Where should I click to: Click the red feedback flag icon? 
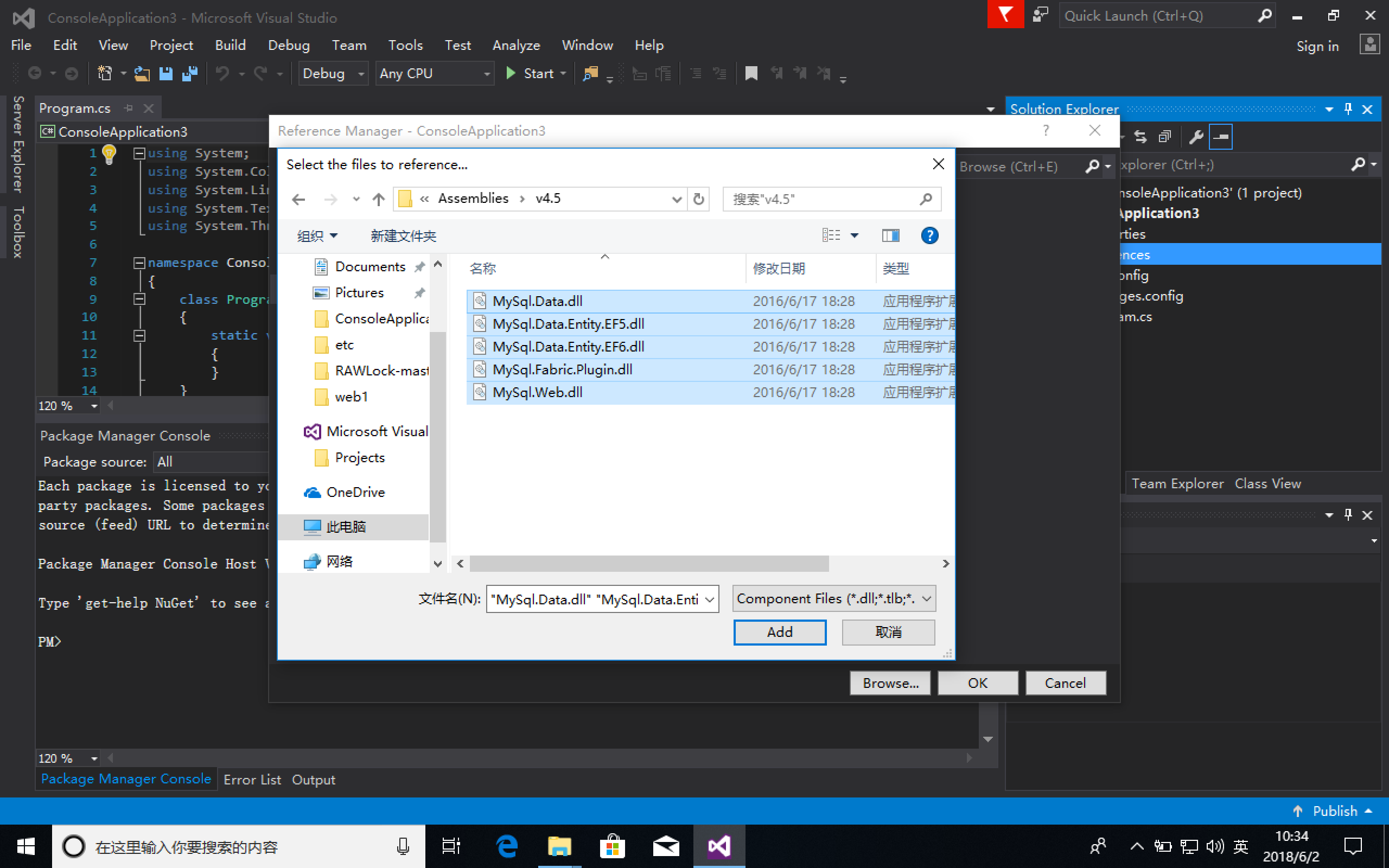tap(1005, 14)
